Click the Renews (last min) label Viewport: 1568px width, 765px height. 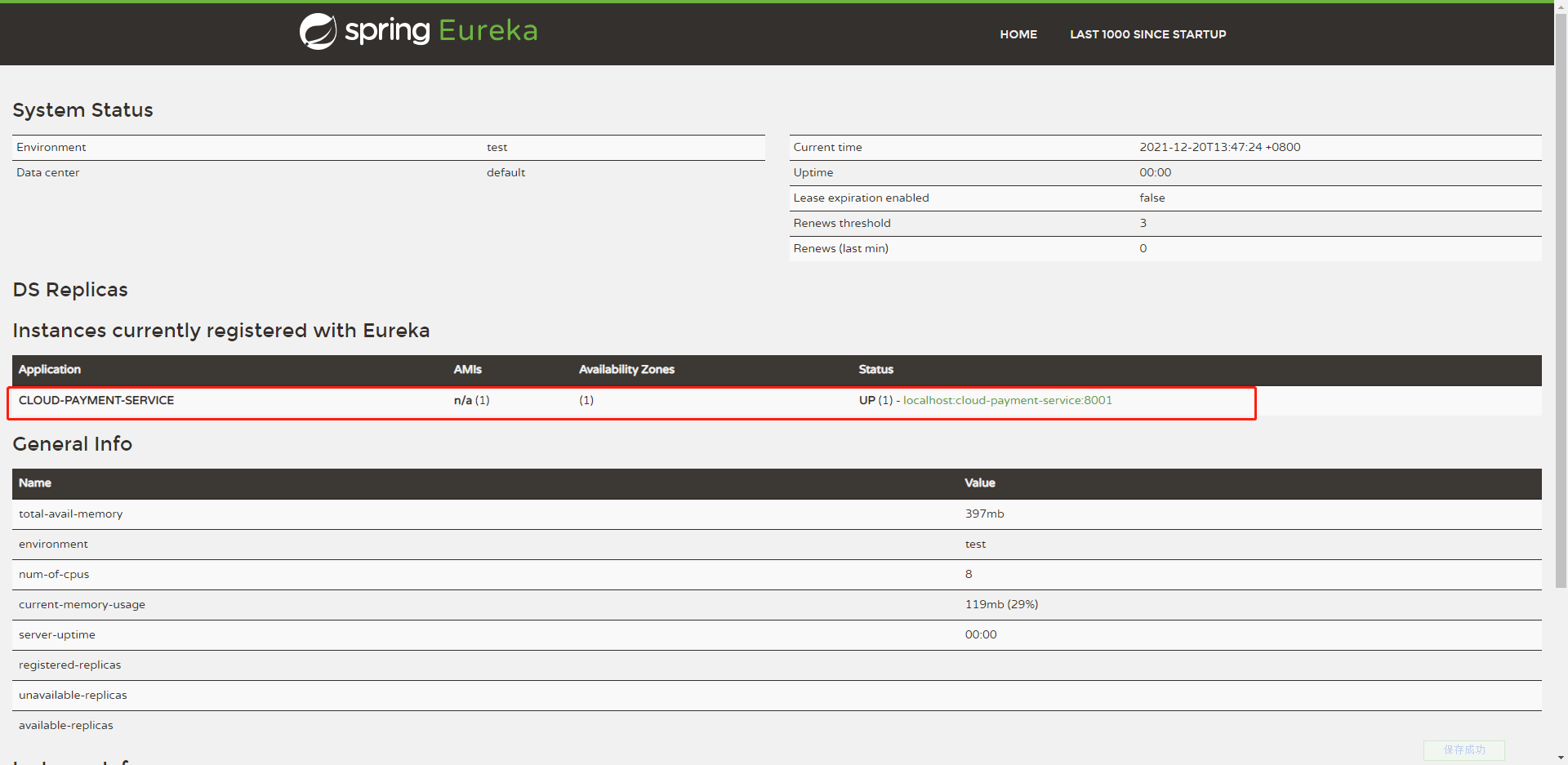[840, 248]
